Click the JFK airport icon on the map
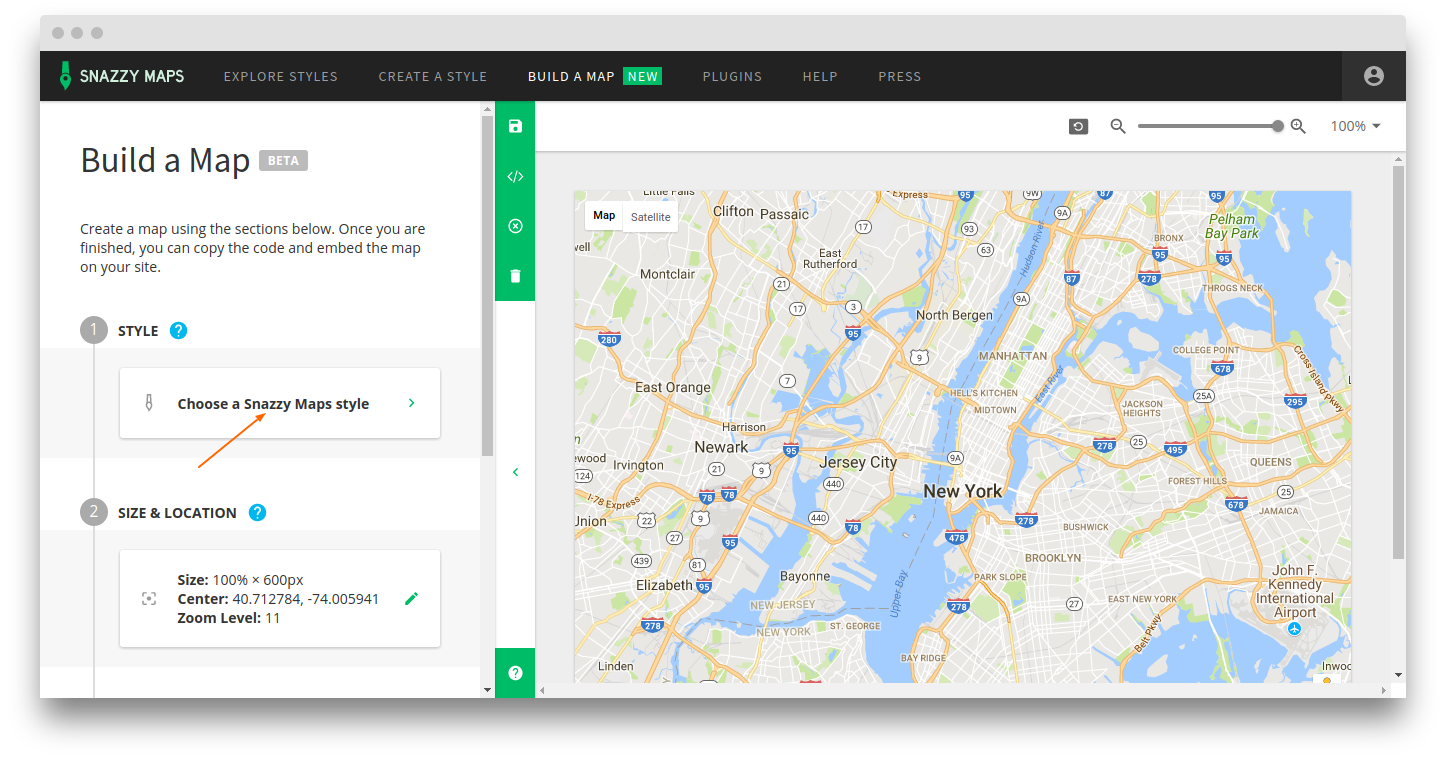Screen dimensions: 1446x768 click(1295, 628)
